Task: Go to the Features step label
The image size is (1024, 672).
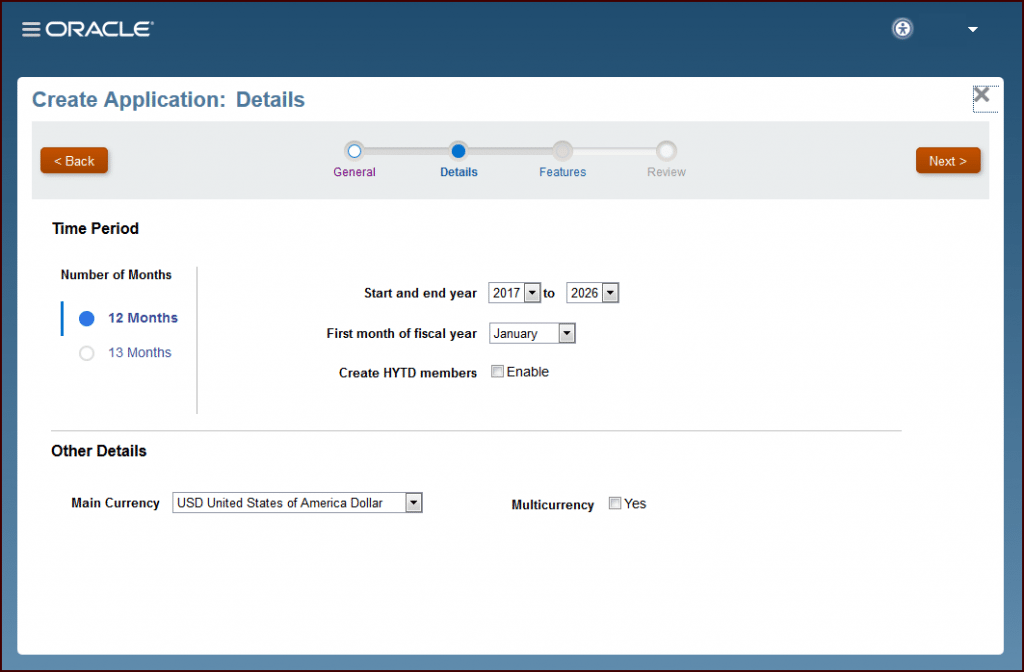Action: pos(562,172)
